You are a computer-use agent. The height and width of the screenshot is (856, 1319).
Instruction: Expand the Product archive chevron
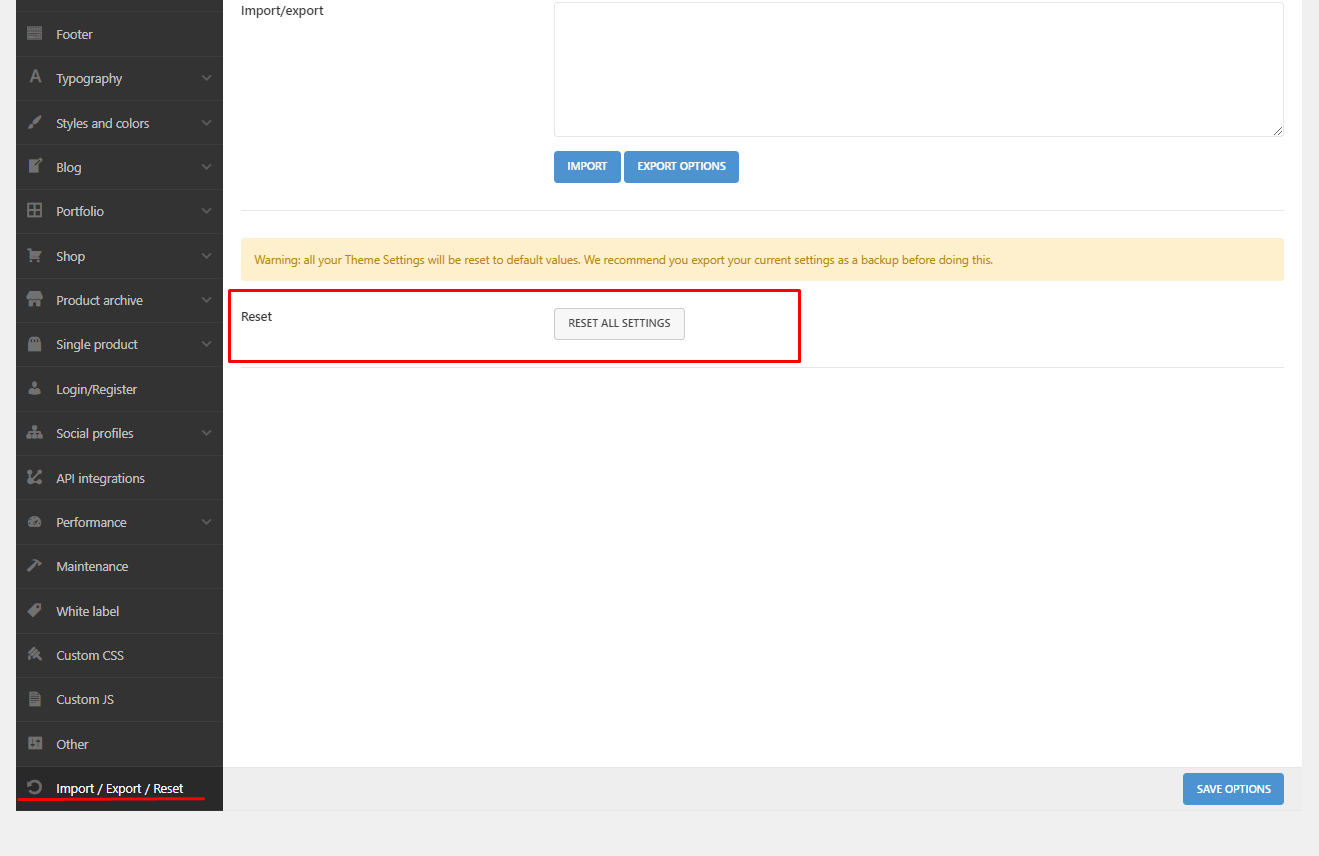click(206, 300)
